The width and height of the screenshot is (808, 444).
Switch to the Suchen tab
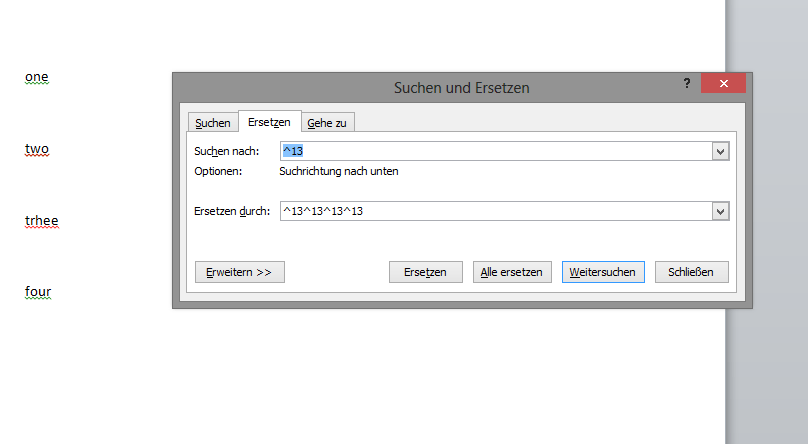[213, 123]
